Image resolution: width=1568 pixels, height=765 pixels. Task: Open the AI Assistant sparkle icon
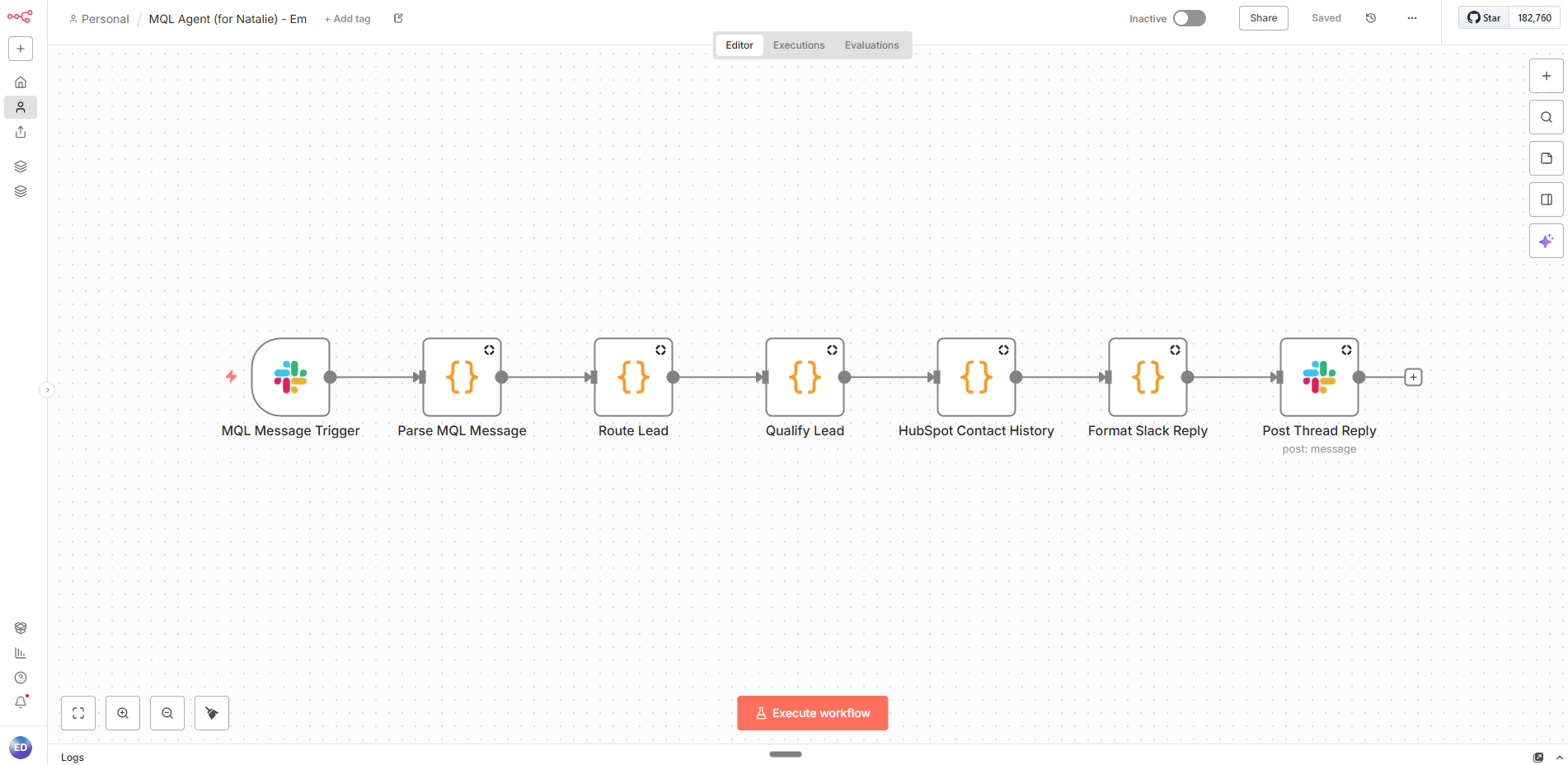point(1547,241)
